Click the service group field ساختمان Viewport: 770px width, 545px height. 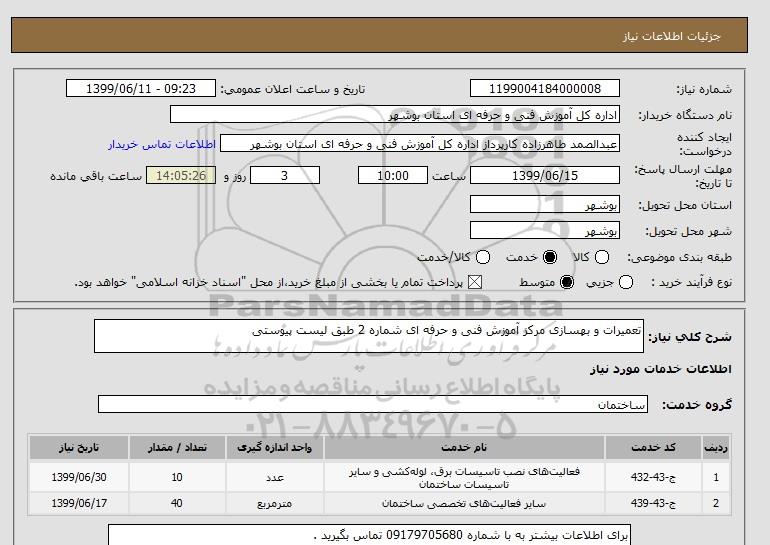coord(373,404)
